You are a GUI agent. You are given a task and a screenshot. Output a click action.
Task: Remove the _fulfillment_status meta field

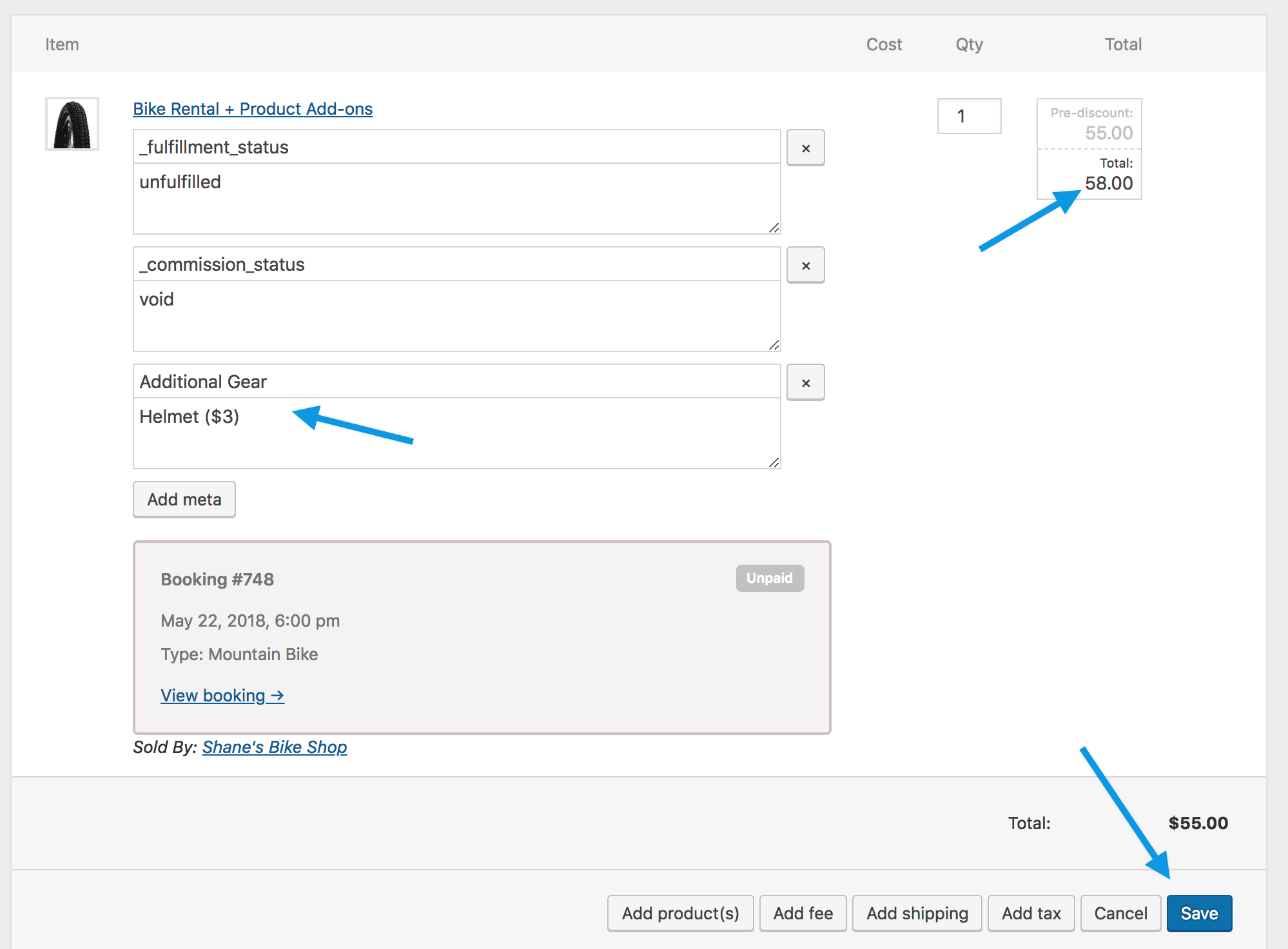pyautogui.click(x=805, y=148)
